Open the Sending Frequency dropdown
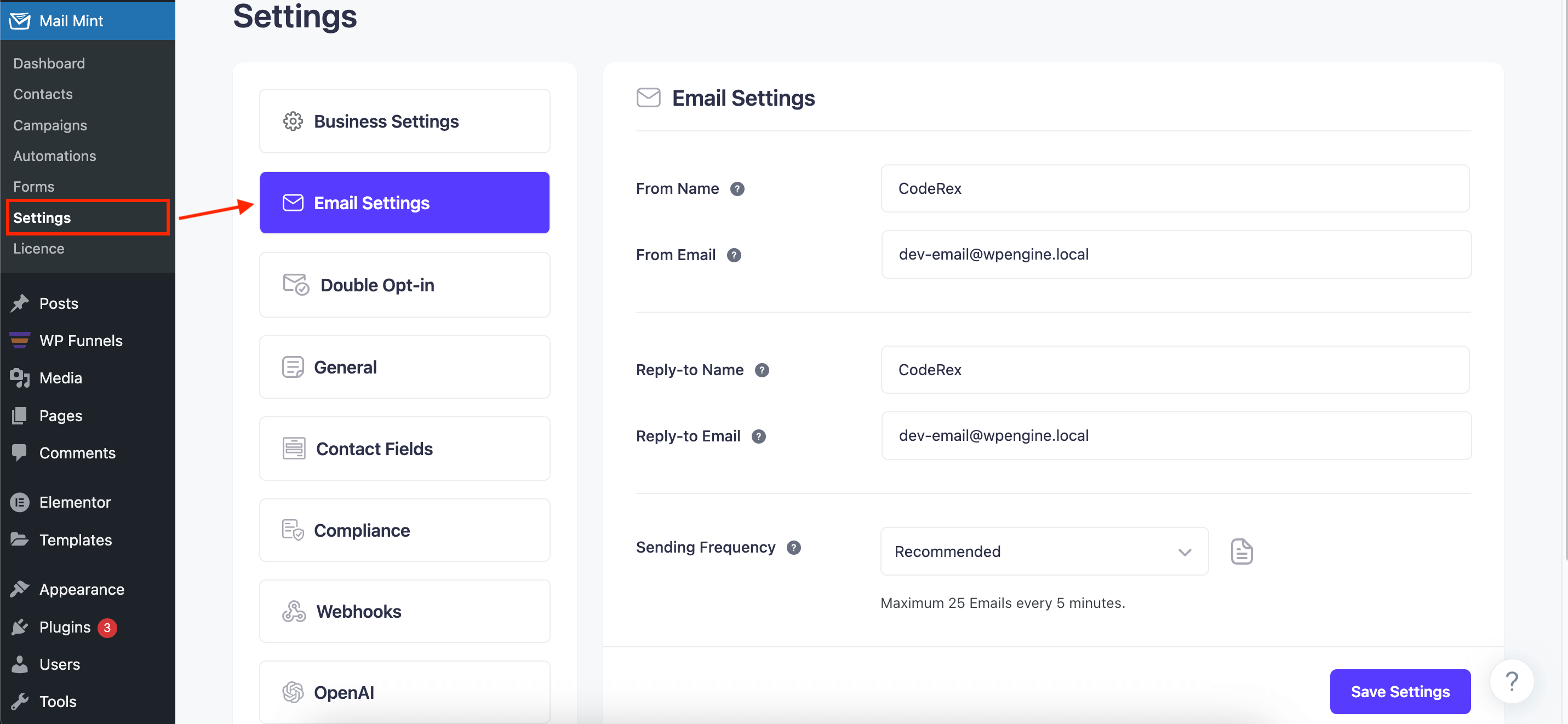 [1044, 552]
